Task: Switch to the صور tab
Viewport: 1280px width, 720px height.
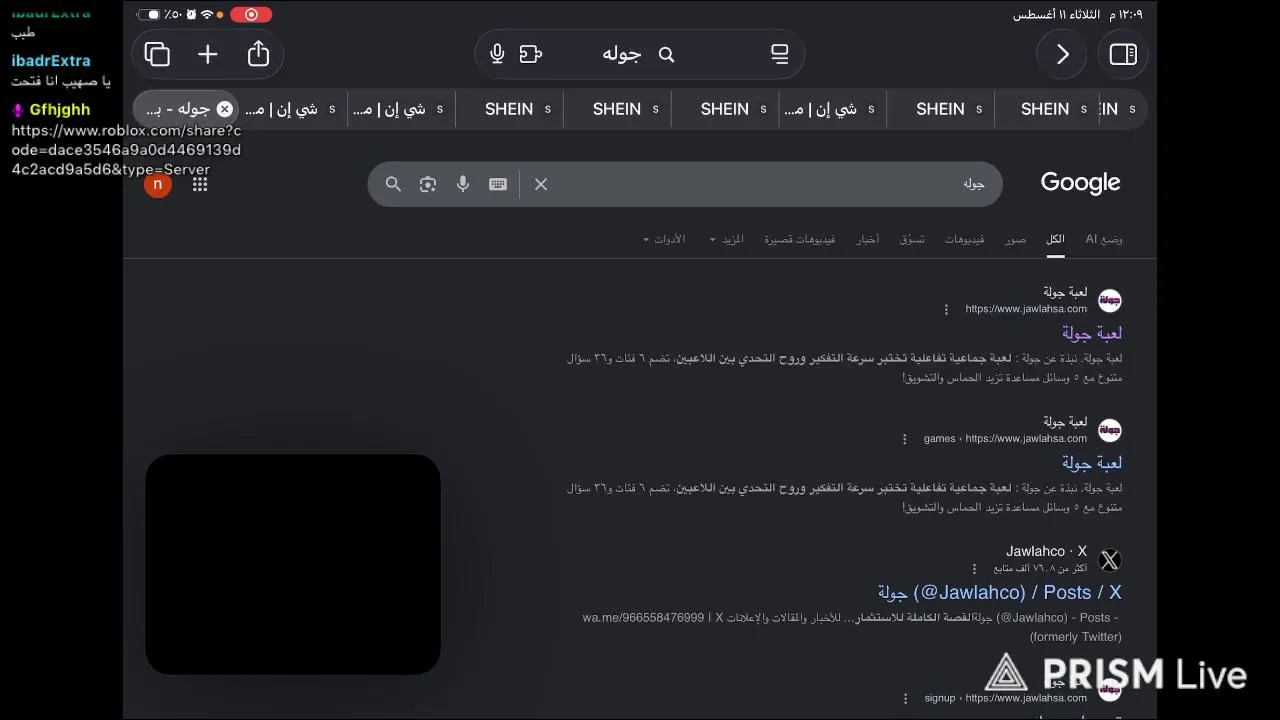Action: (1015, 239)
